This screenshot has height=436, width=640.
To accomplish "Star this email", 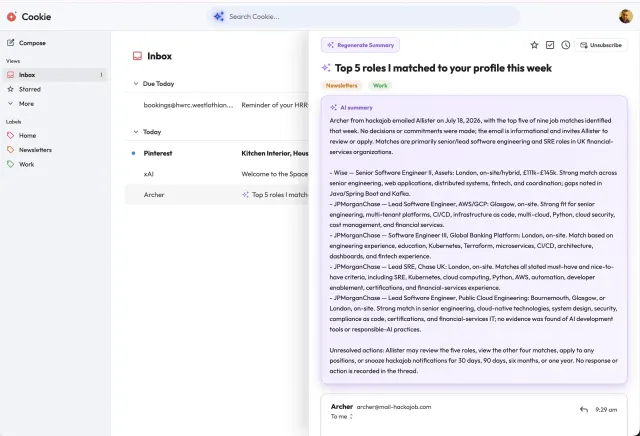I will click(x=534, y=45).
